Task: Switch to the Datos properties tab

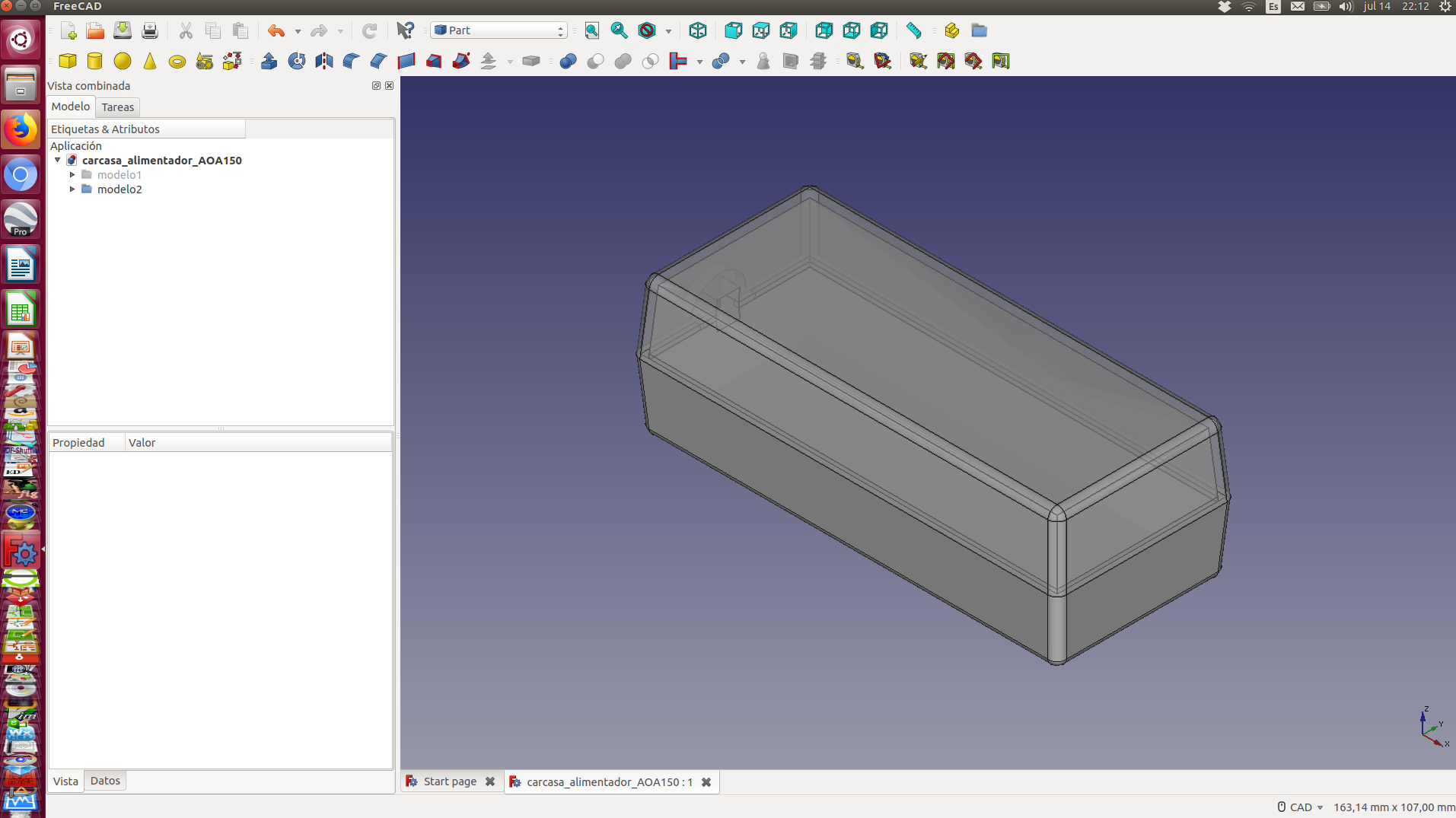Action: (x=105, y=781)
